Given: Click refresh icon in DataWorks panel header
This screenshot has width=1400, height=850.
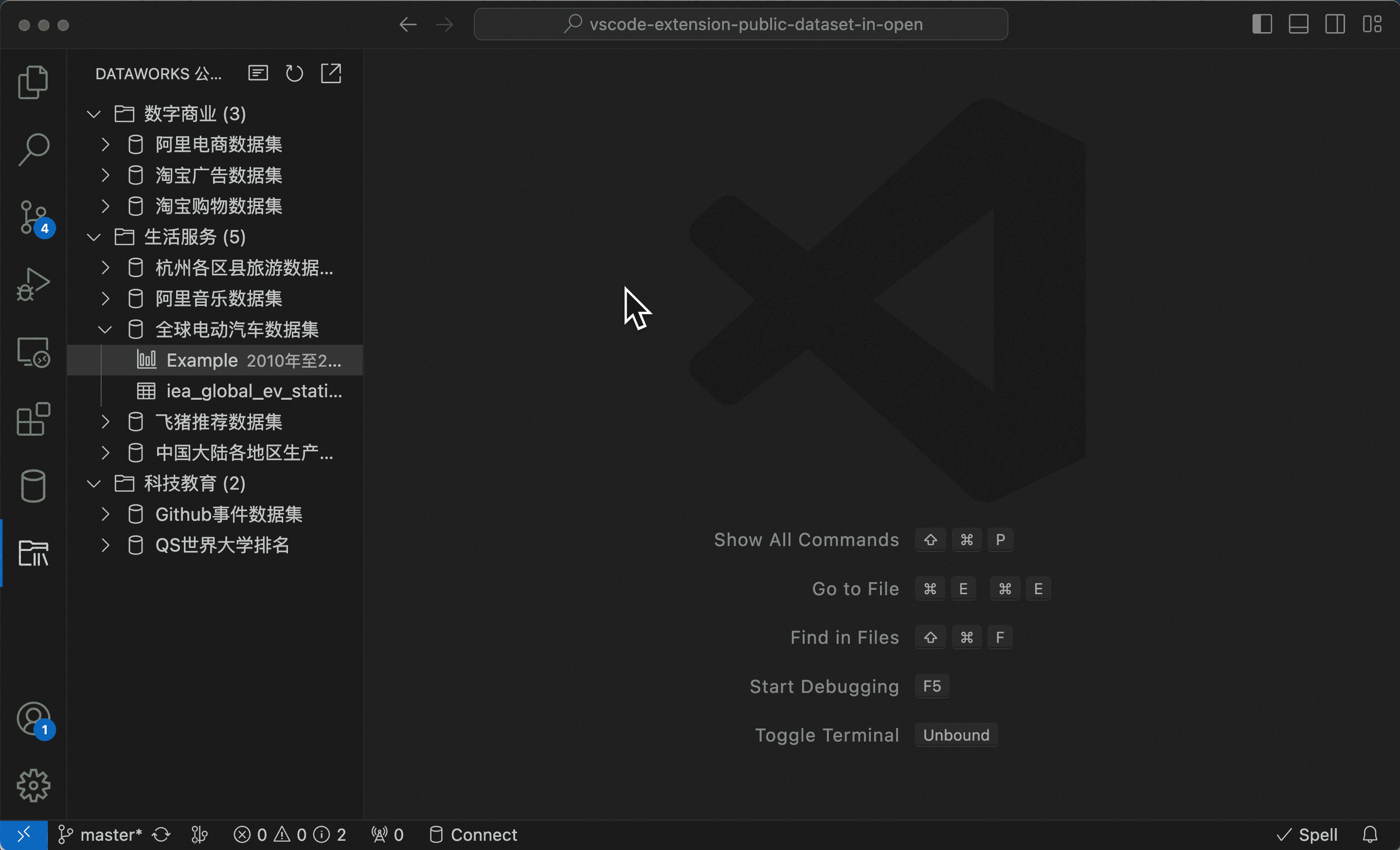Looking at the screenshot, I should (x=294, y=73).
